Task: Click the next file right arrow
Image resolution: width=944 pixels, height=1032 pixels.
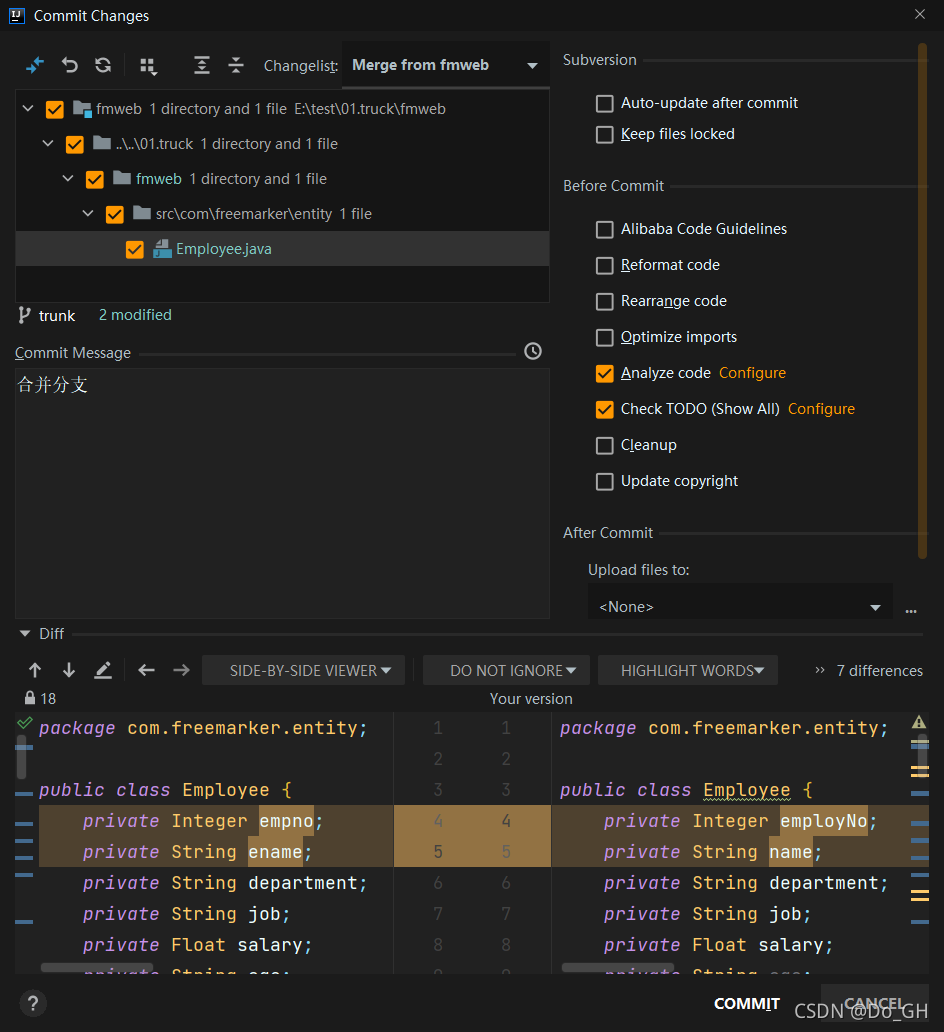Action: pyautogui.click(x=181, y=671)
